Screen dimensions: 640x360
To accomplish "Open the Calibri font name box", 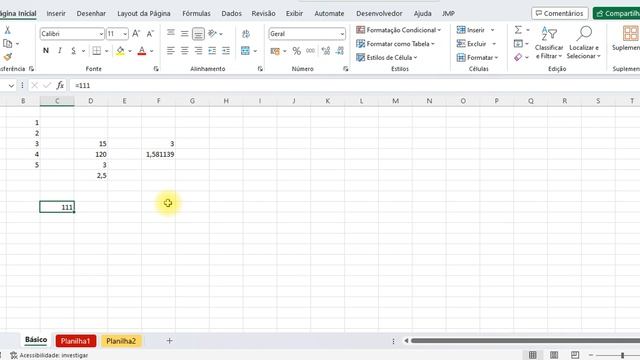I will pyautogui.click(x=72, y=33).
